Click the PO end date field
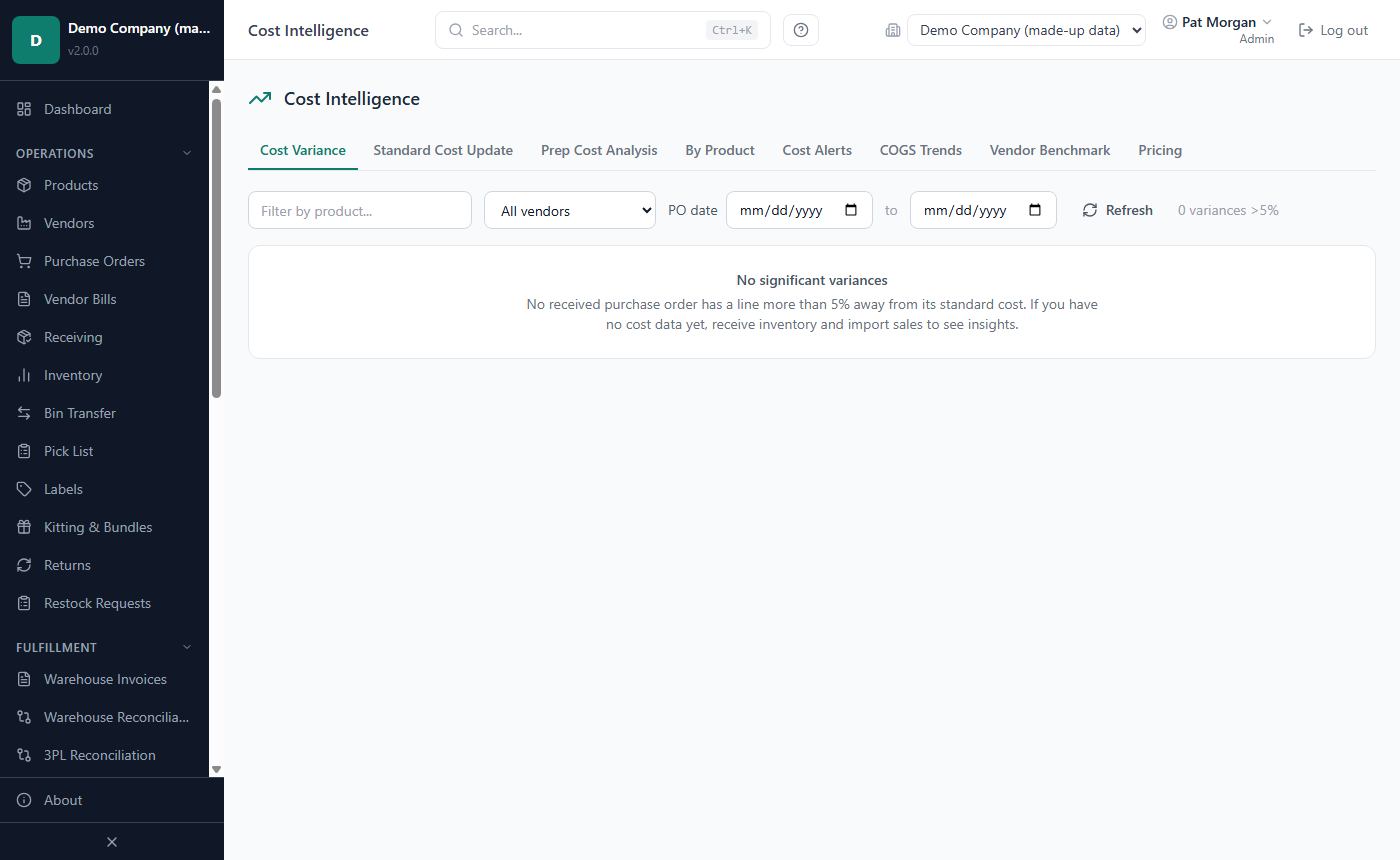This screenshot has height=860, width=1400. pos(983,210)
